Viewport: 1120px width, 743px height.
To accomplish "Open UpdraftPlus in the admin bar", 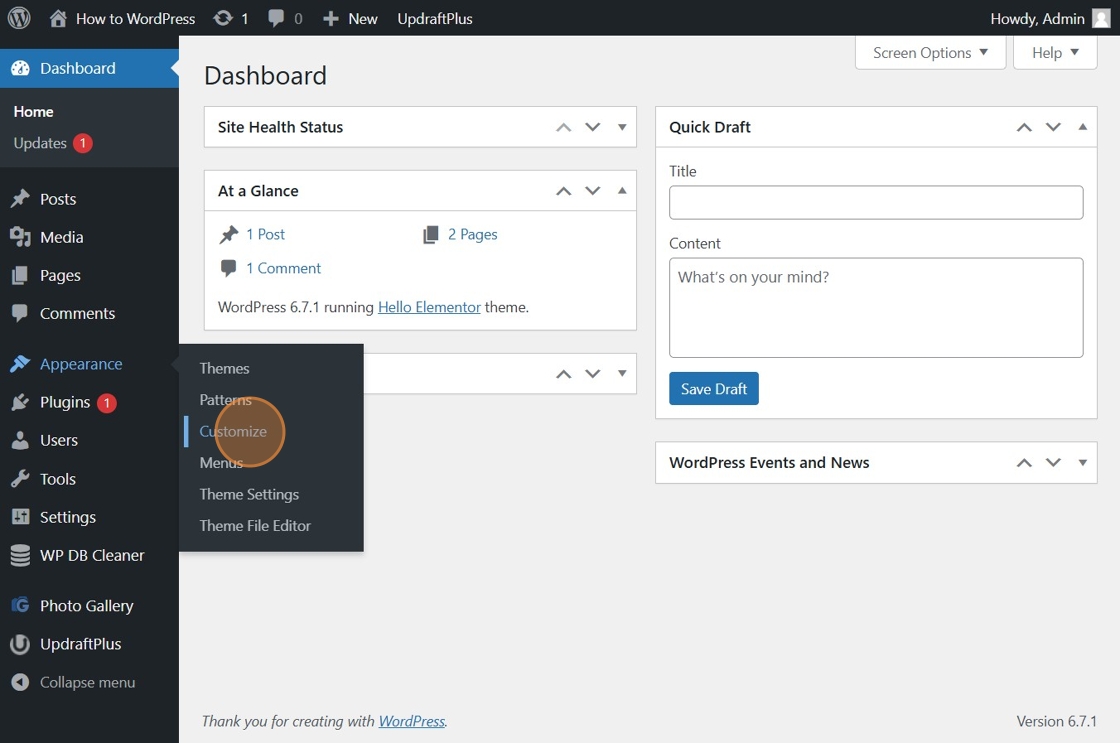I will pos(435,19).
